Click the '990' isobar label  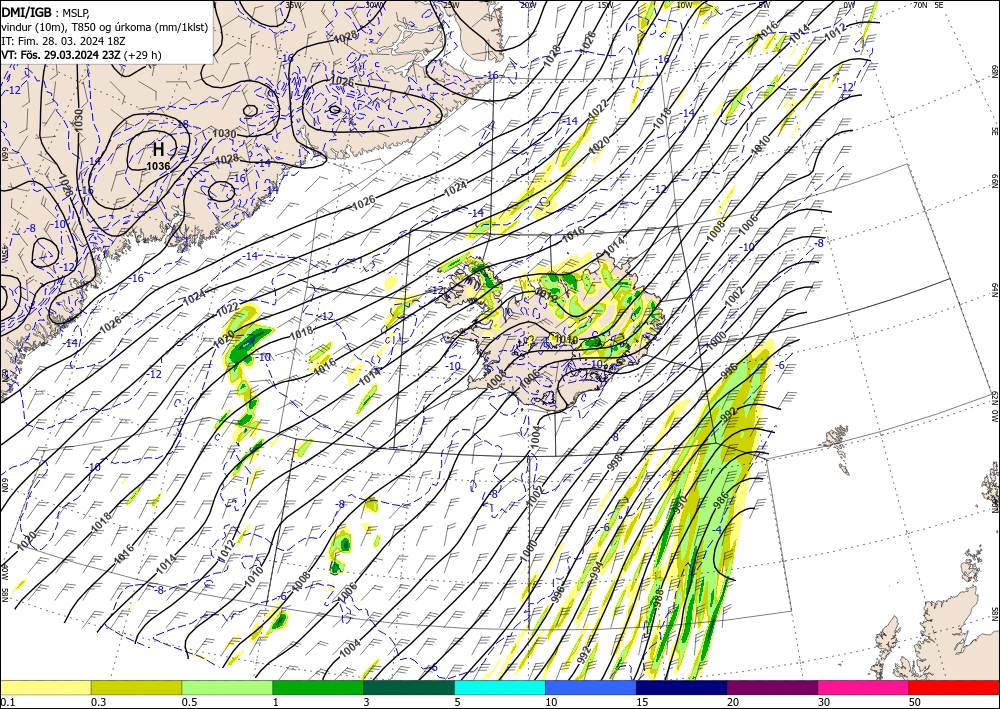pos(679,504)
